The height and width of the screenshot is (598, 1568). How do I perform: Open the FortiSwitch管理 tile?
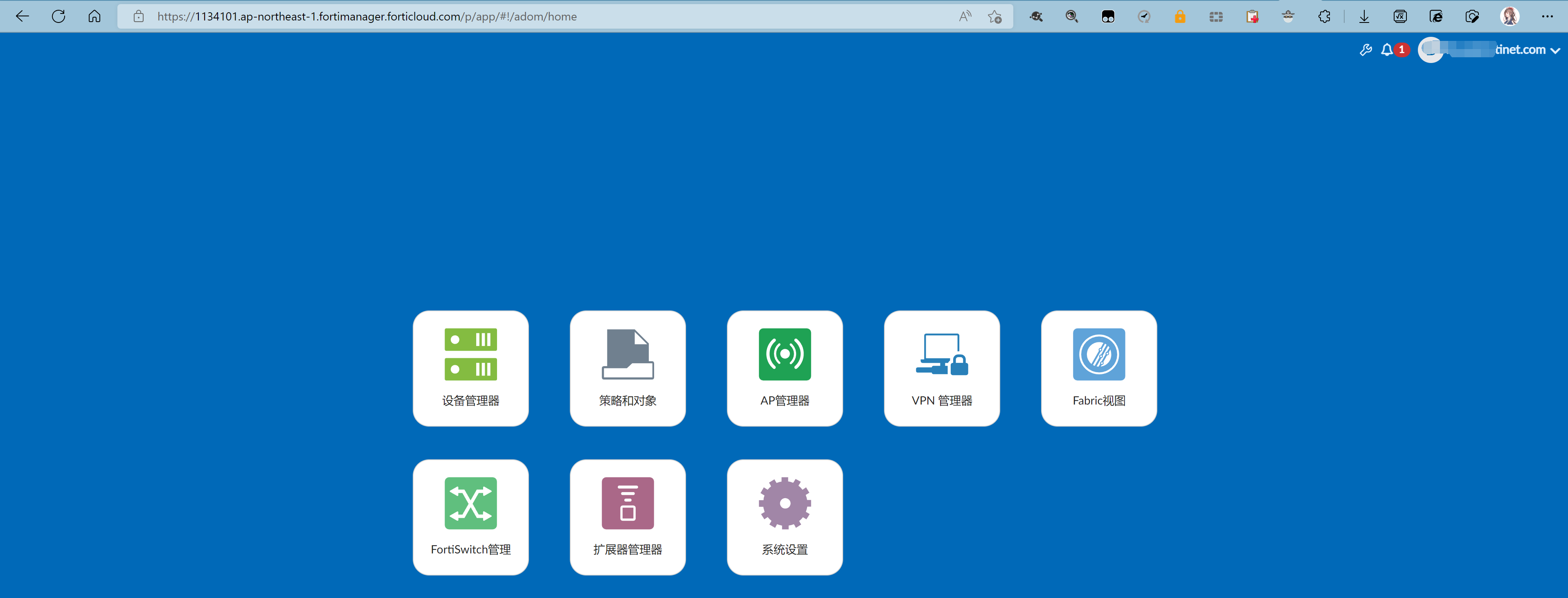pos(470,517)
